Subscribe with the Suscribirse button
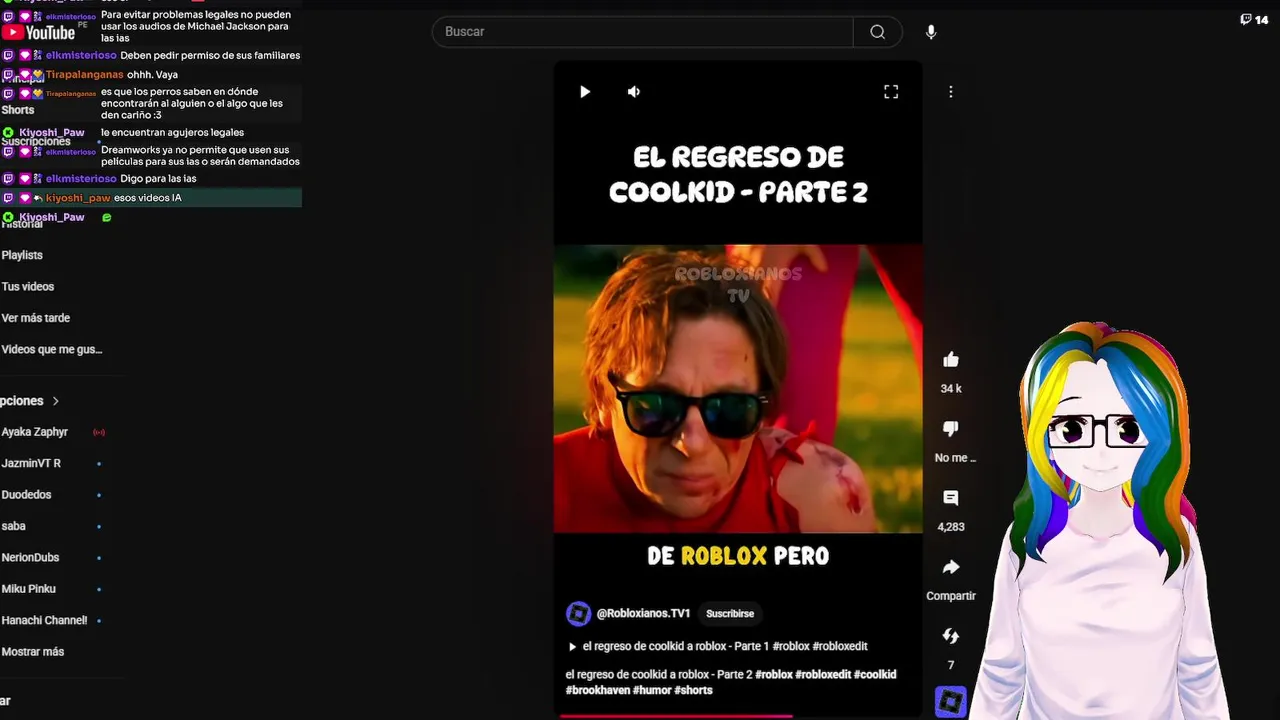 [730, 614]
